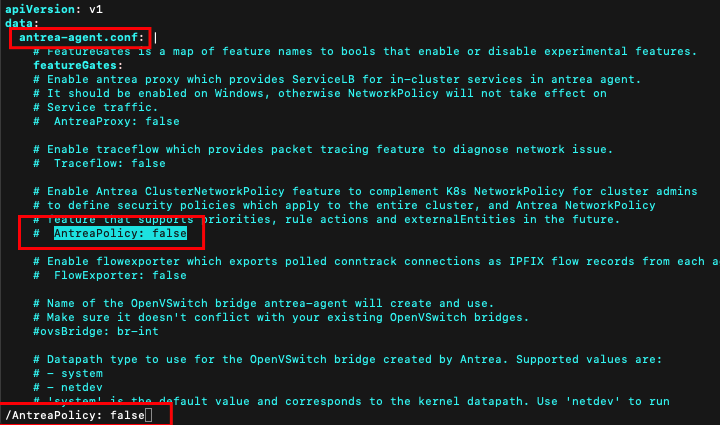Click the 'Datapath type to use' comment
This screenshot has height=425, width=720.
(x=348, y=359)
